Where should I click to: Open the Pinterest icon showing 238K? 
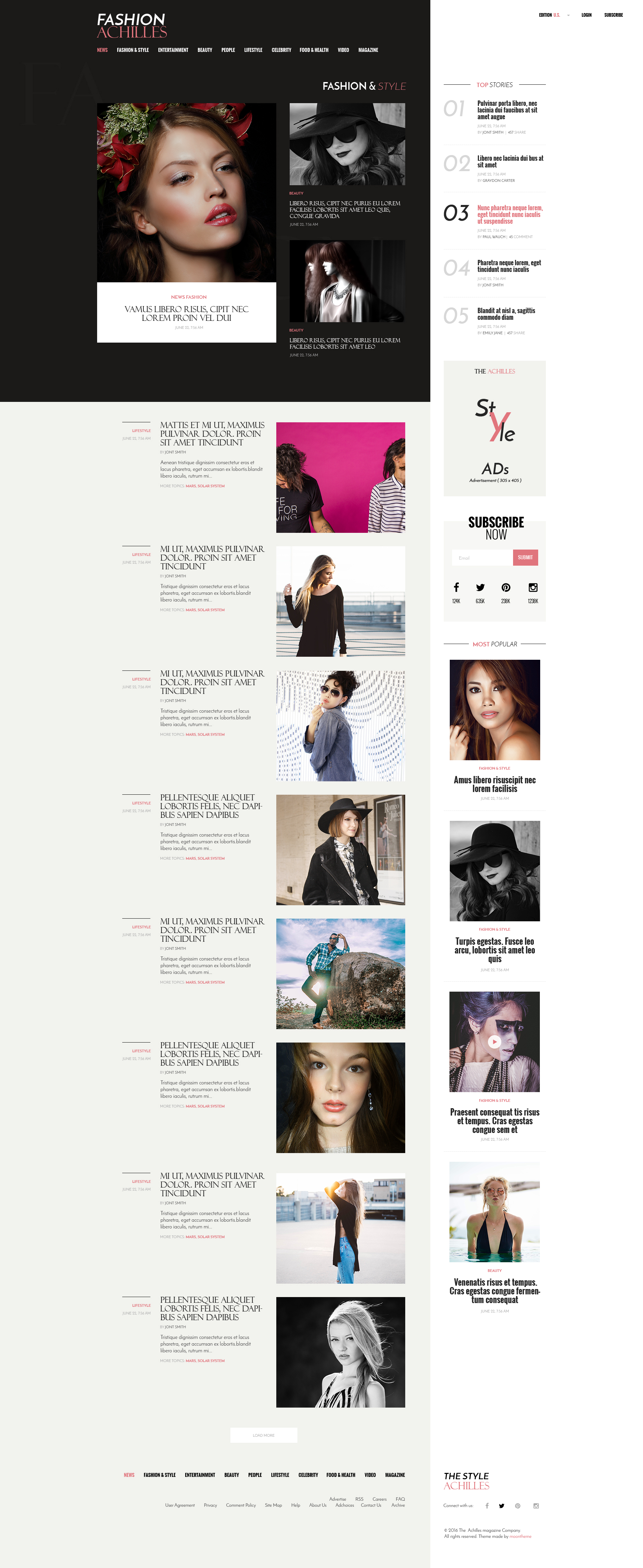506,588
